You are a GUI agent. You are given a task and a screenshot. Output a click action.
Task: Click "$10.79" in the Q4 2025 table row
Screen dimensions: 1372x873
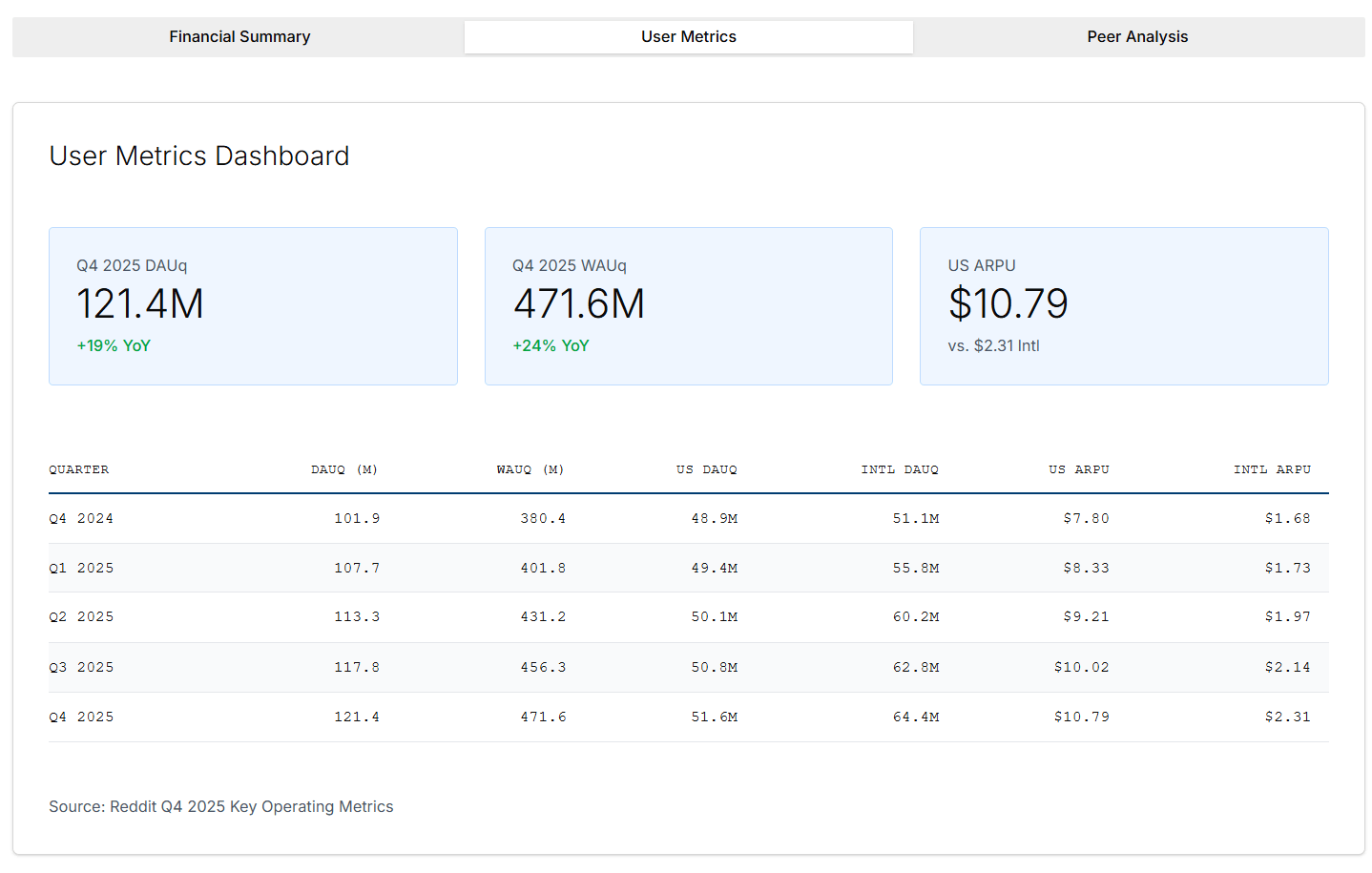click(x=1082, y=717)
